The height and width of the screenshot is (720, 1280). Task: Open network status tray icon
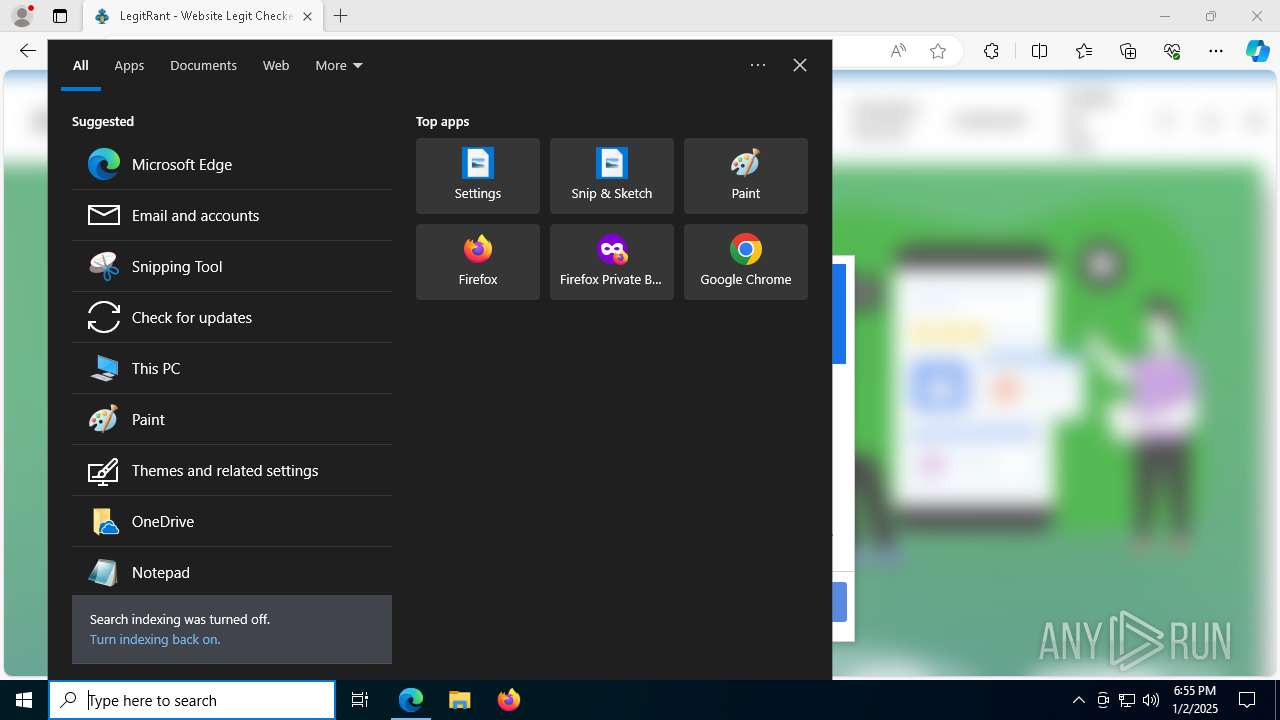pyautogui.click(x=1127, y=700)
